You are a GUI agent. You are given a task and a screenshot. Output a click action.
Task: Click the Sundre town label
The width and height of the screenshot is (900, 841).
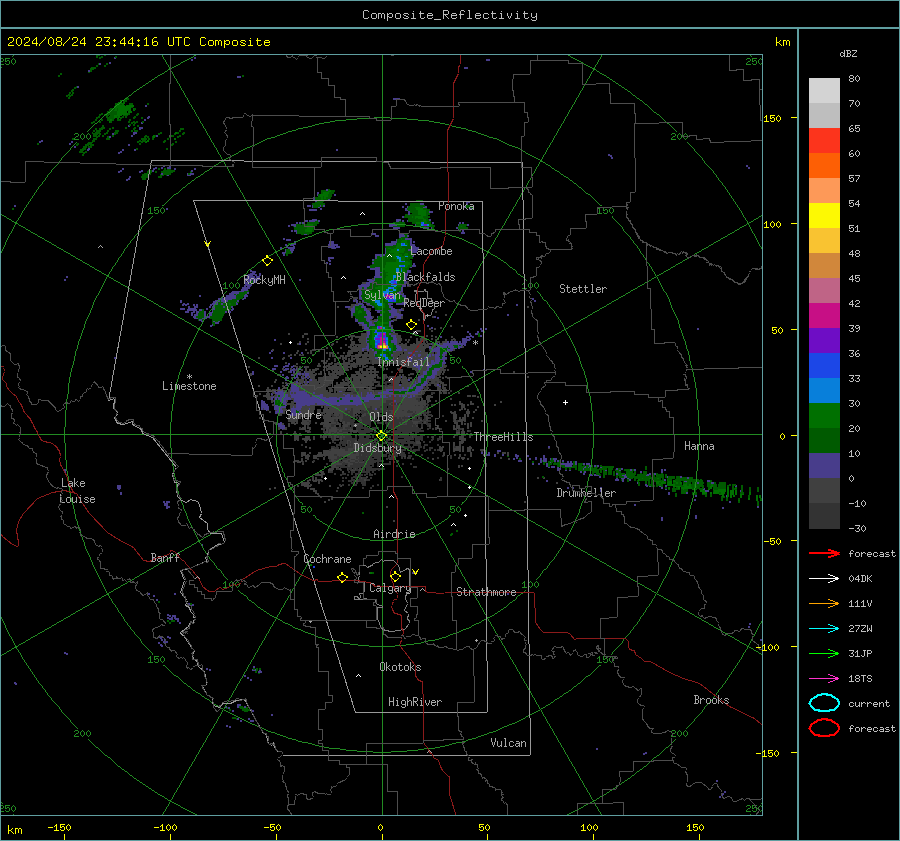pos(304,415)
